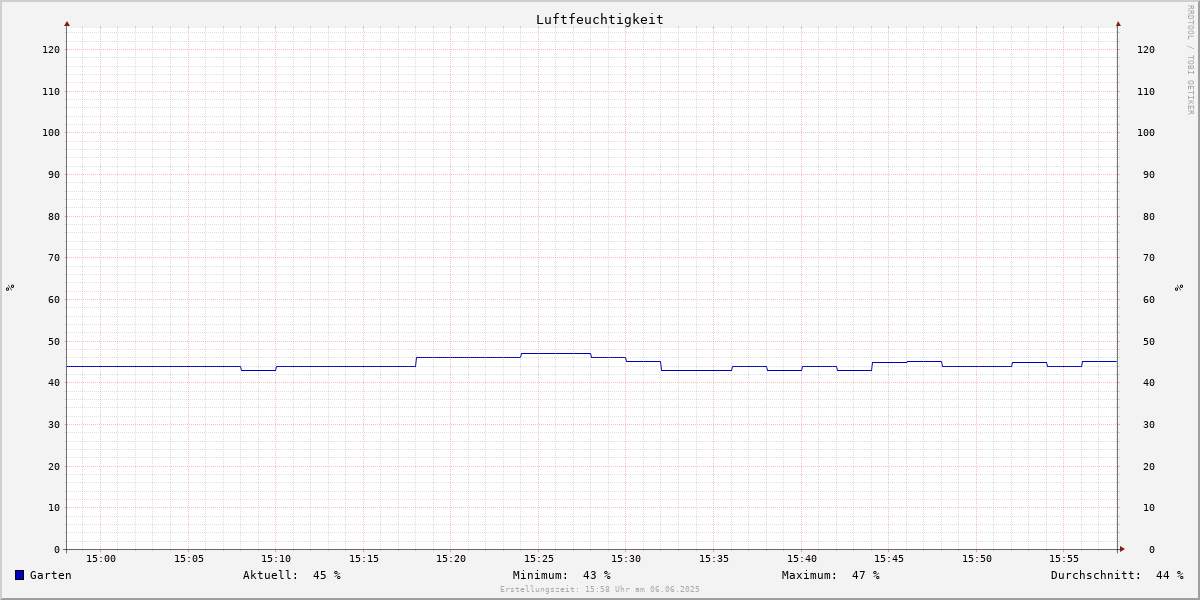Click the 15:10 time axis label
Viewport: 1200px width, 600px height.
[276, 559]
